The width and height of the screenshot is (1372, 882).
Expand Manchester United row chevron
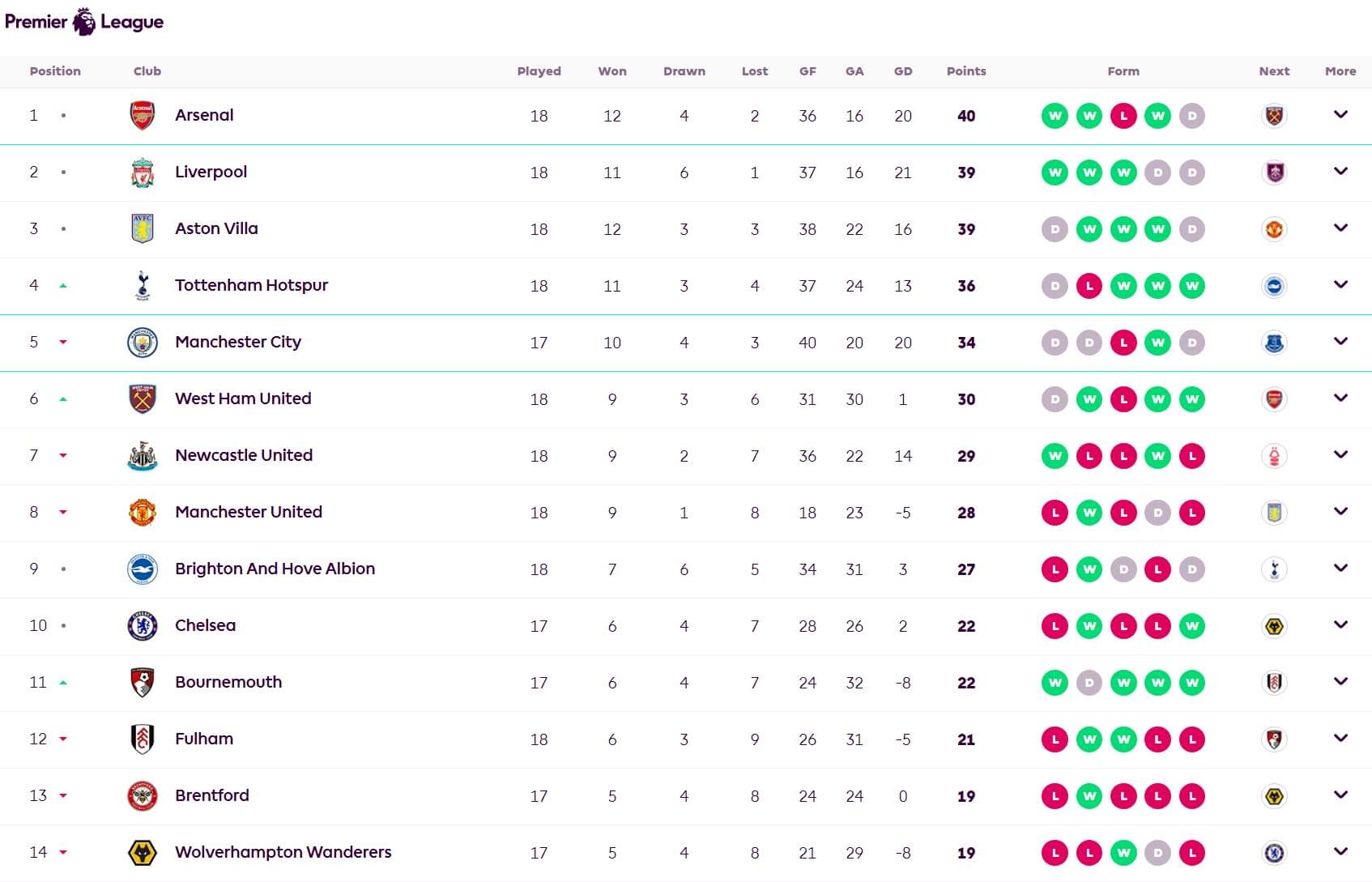point(1340,512)
